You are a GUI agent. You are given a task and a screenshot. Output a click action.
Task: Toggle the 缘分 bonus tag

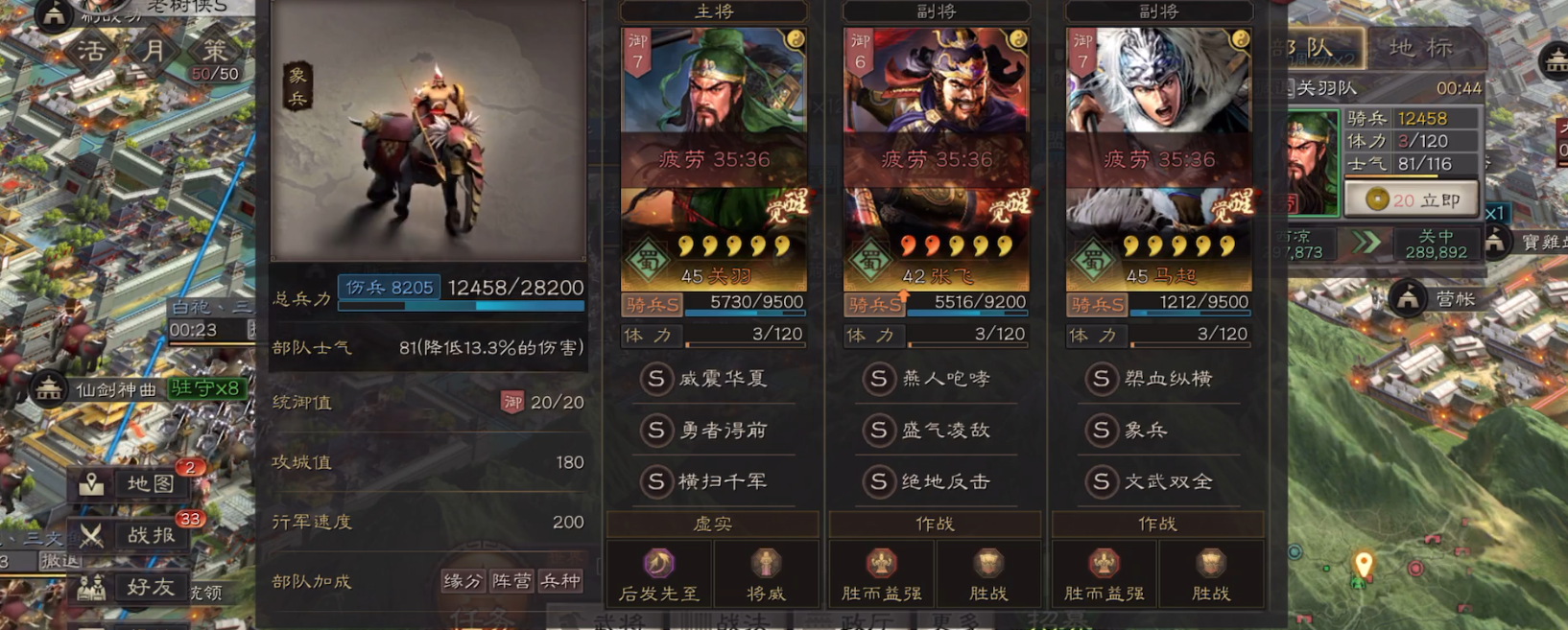point(463,581)
